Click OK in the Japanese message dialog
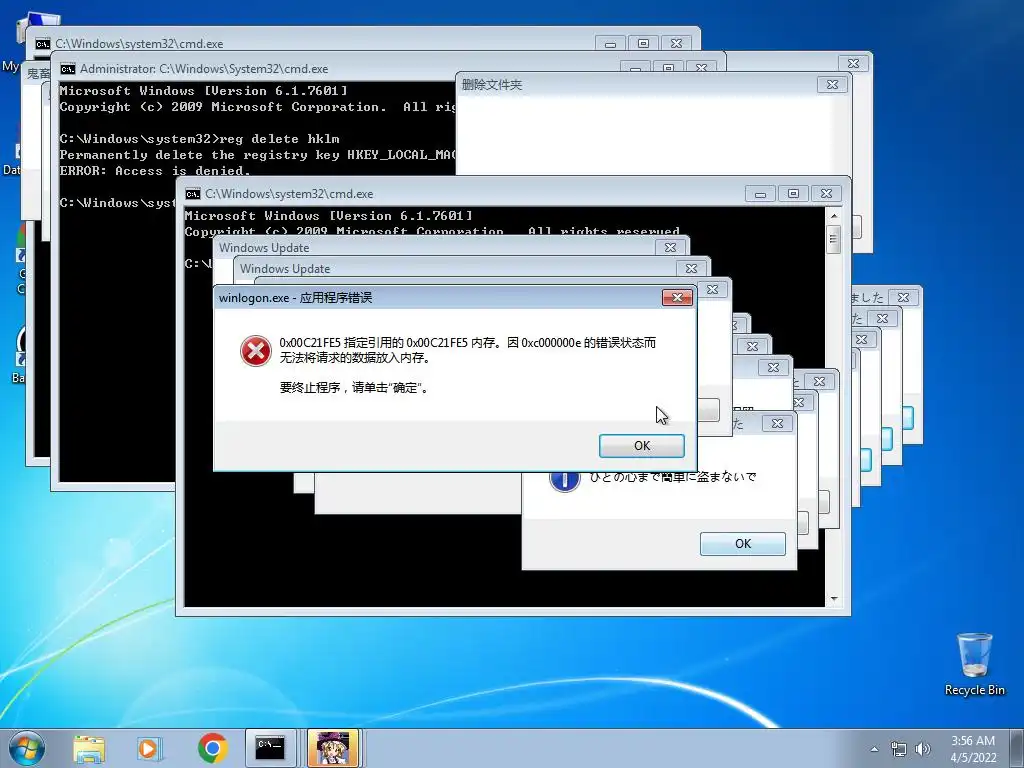Viewport: 1024px width, 768px height. click(743, 543)
